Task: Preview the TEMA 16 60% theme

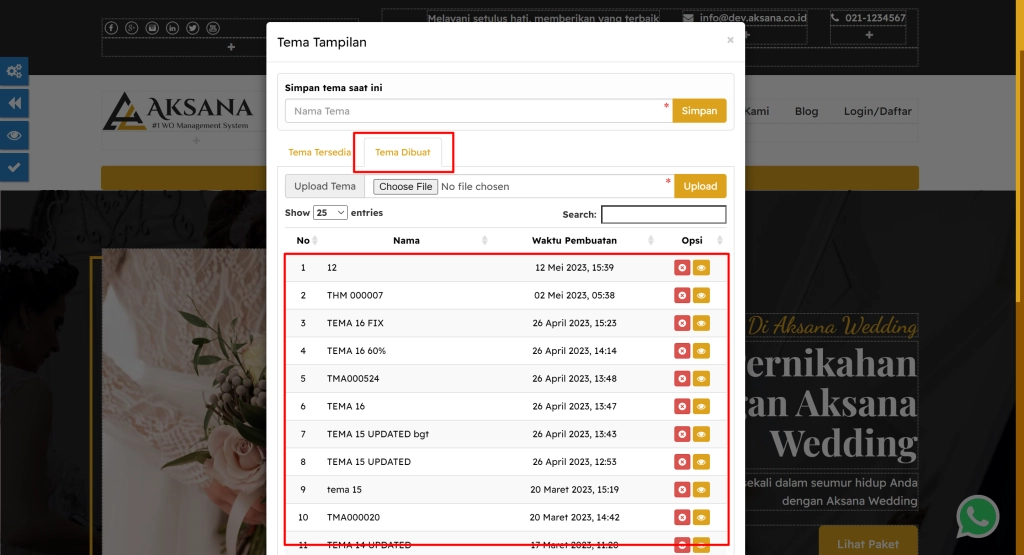Action: pos(701,351)
